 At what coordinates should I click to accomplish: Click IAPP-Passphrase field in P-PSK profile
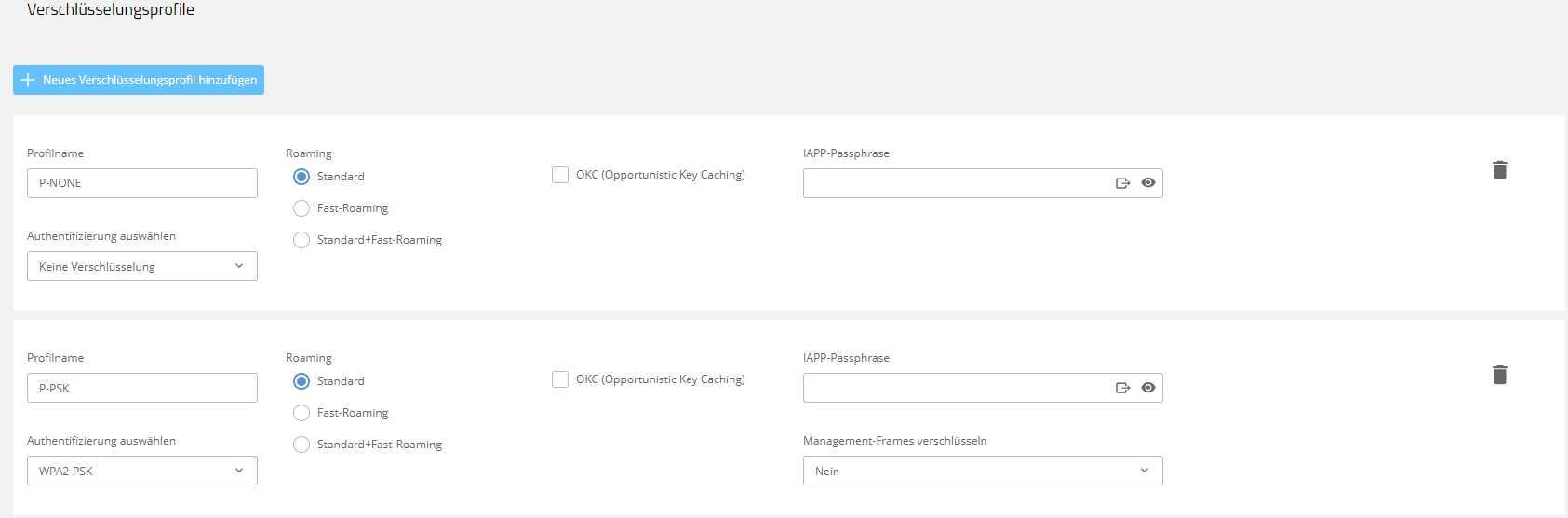point(954,388)
